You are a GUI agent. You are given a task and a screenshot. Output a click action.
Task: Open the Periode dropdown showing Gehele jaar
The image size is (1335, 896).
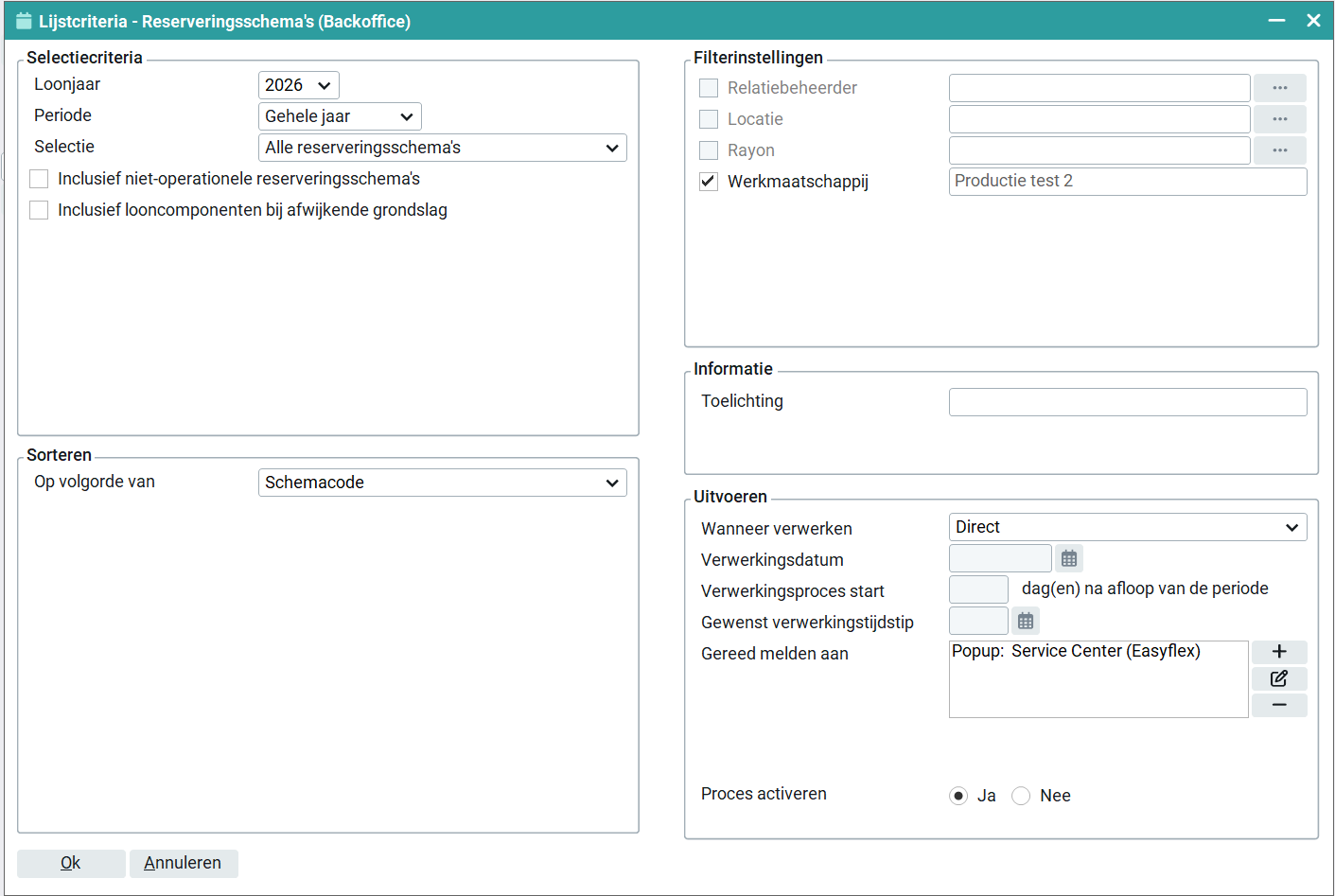[340, 116]
